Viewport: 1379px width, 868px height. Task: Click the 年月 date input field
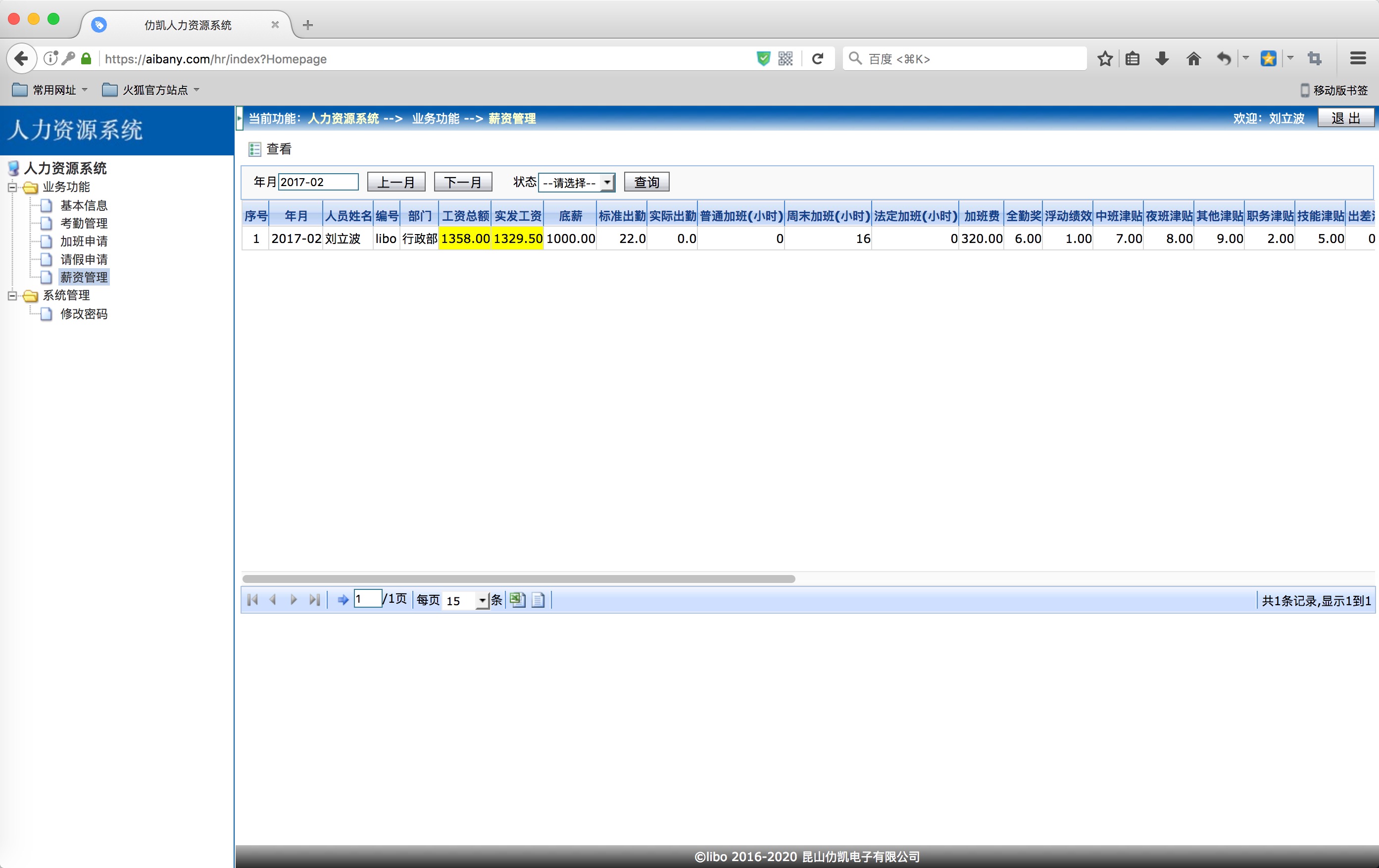(x=318, y=182)
